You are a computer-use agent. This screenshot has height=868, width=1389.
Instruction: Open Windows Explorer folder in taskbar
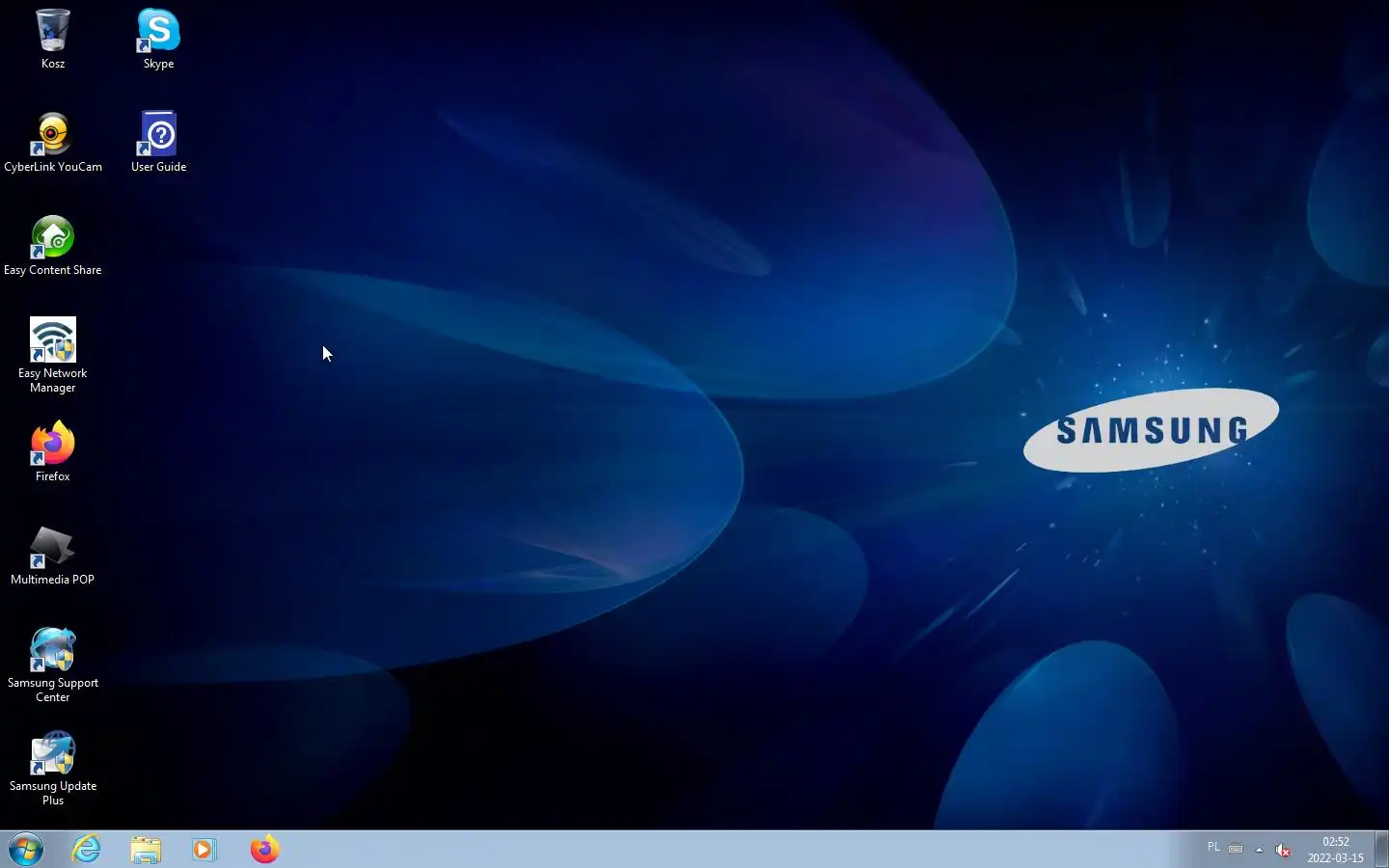coord(146,850)
